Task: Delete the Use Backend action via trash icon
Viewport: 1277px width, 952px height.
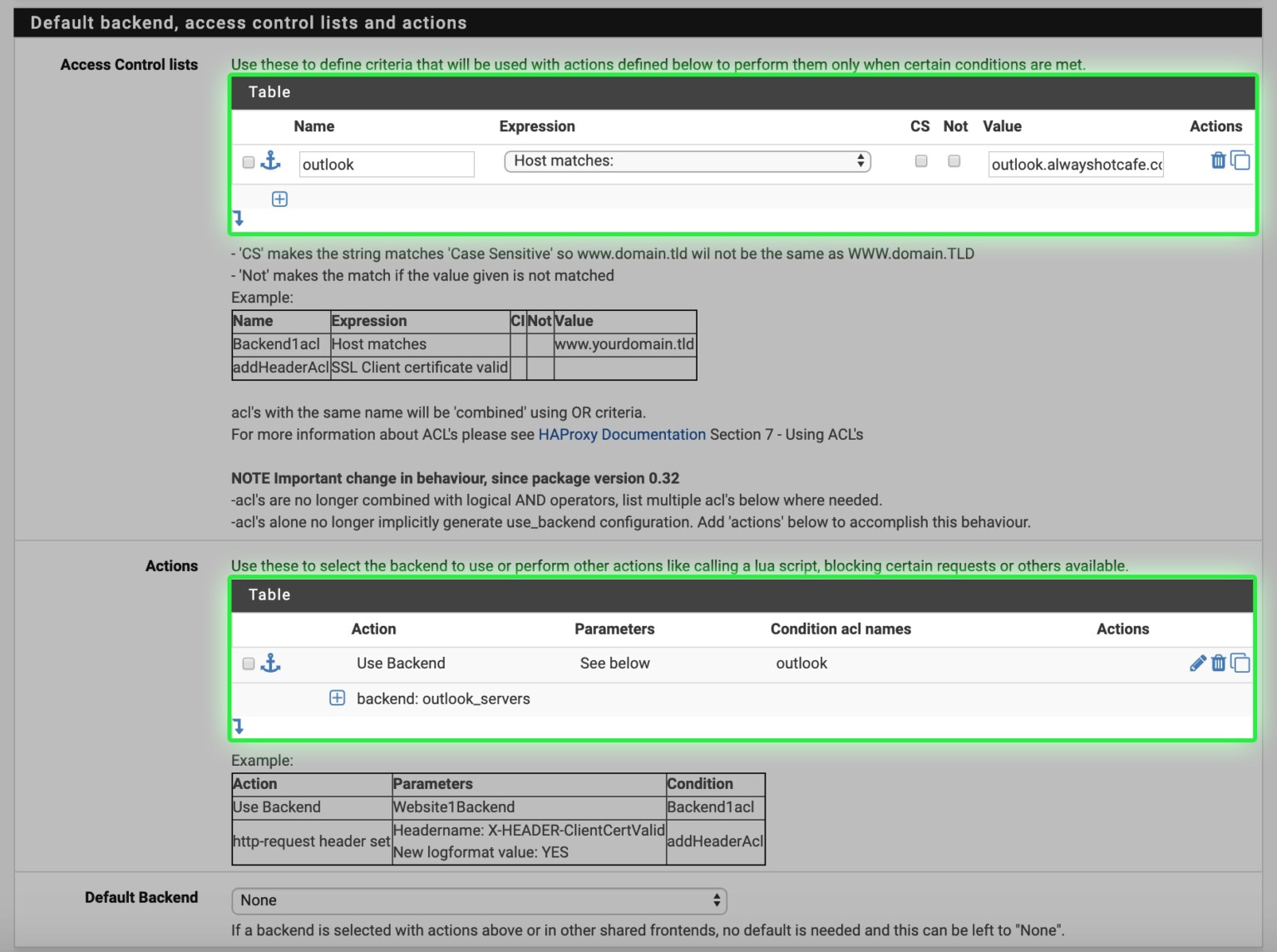Action: point(1218,663)
